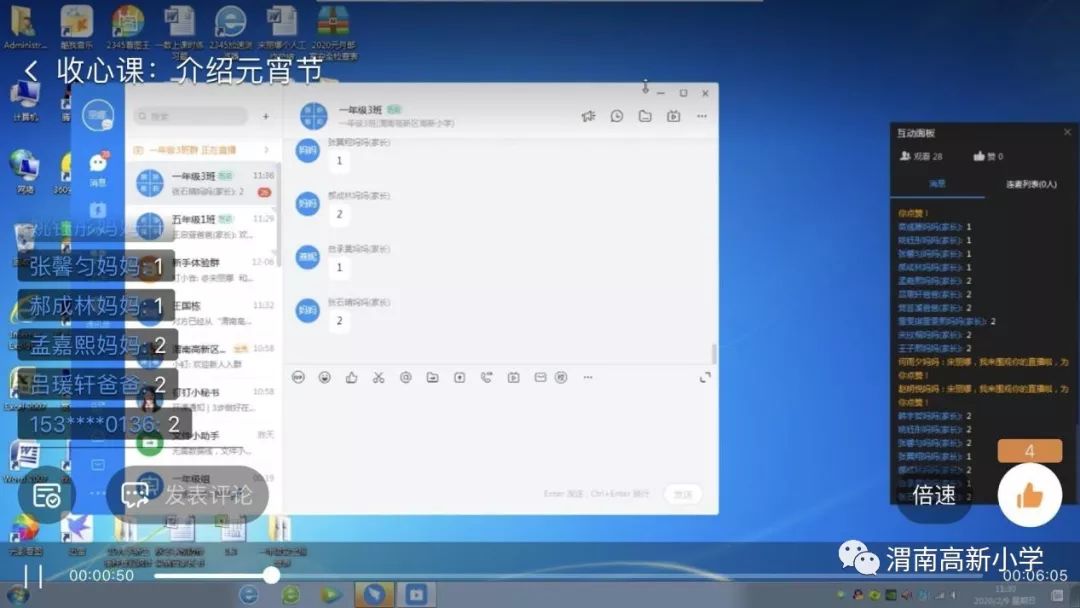
Task: Click the upload icon in chat toolbar
Action: pyautogui.click(x=459, y=377)
